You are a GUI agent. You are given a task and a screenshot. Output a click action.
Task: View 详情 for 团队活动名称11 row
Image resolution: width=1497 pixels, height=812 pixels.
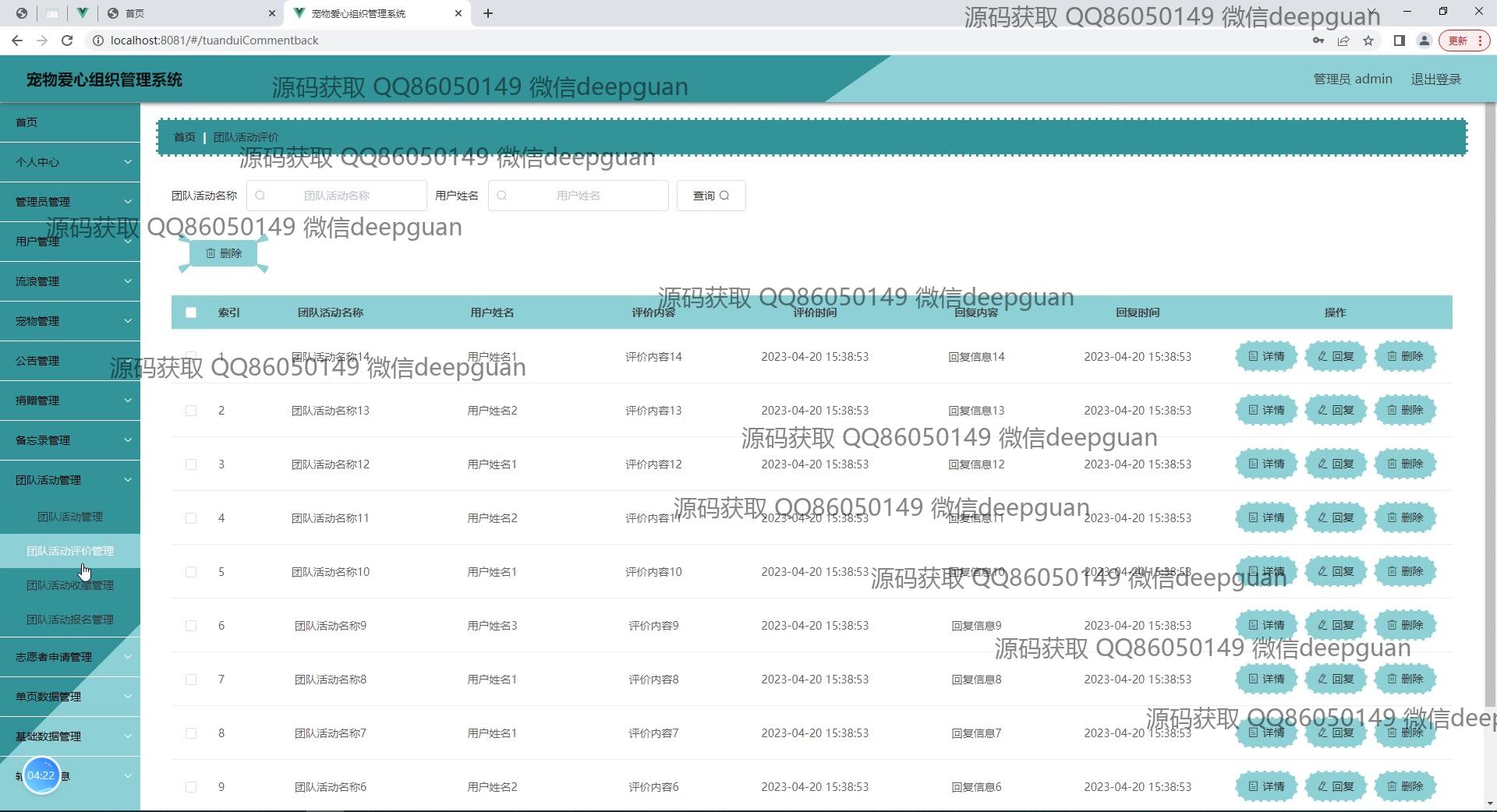point(1266,517)
